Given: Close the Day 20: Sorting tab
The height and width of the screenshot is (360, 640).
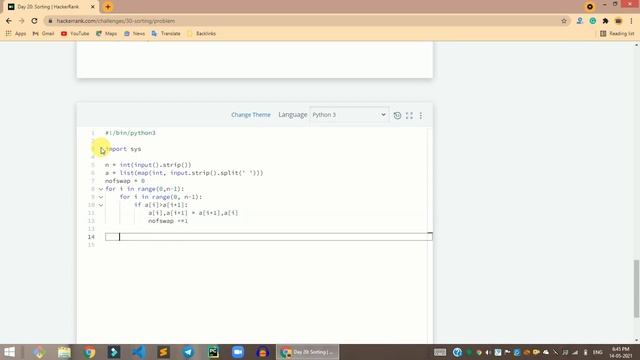Looking at the screenshot, I should point(93,7).
